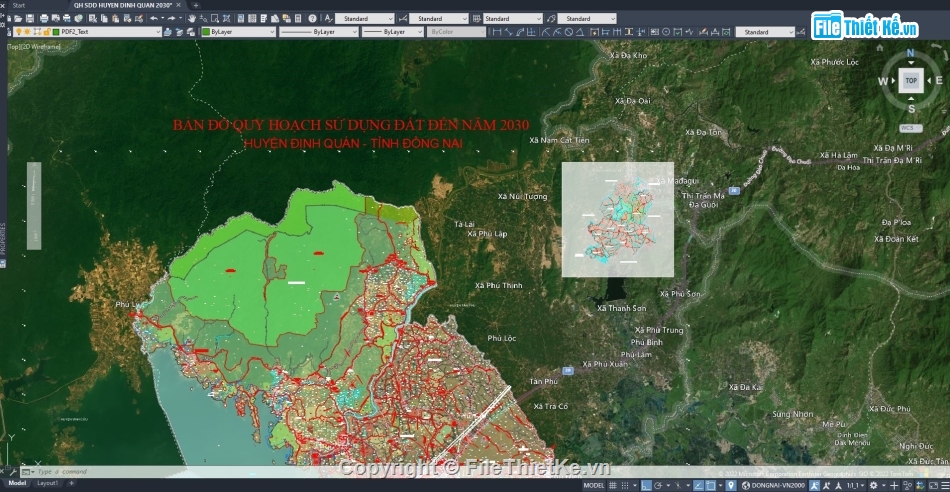The image size is (950, 492).
Task: Click the MODEL space button in status bar
Action: 594,485
